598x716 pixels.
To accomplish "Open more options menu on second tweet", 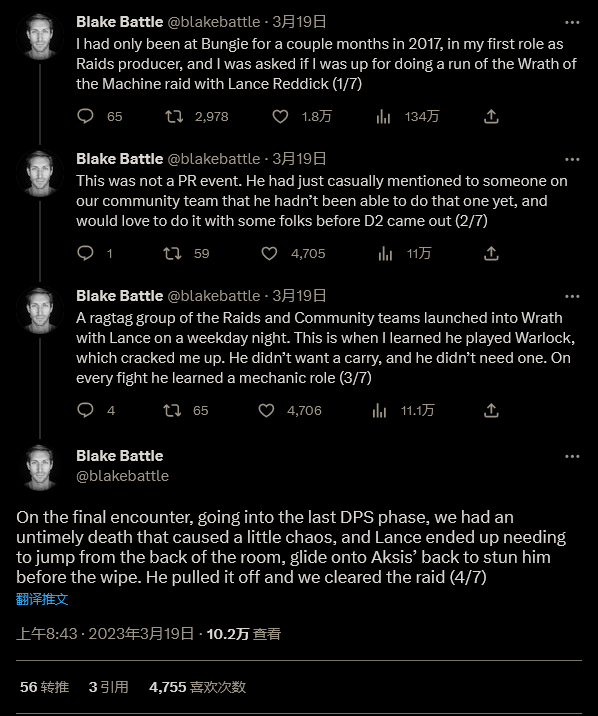I will click(x=572, y=159).
